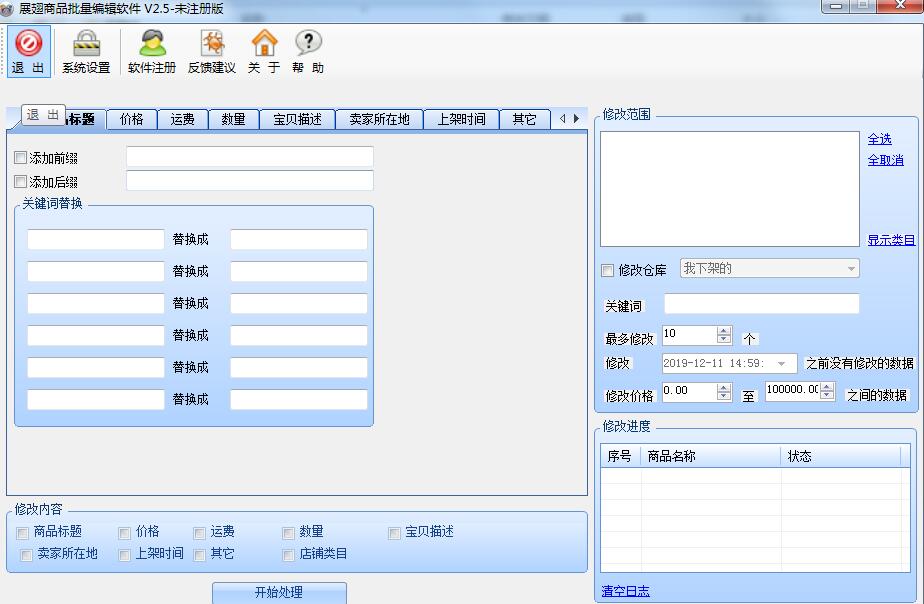Click 清空日志 to clear the log
This screenshot has height=604, width=924.
pyautogui.click(x=624, y=591)
